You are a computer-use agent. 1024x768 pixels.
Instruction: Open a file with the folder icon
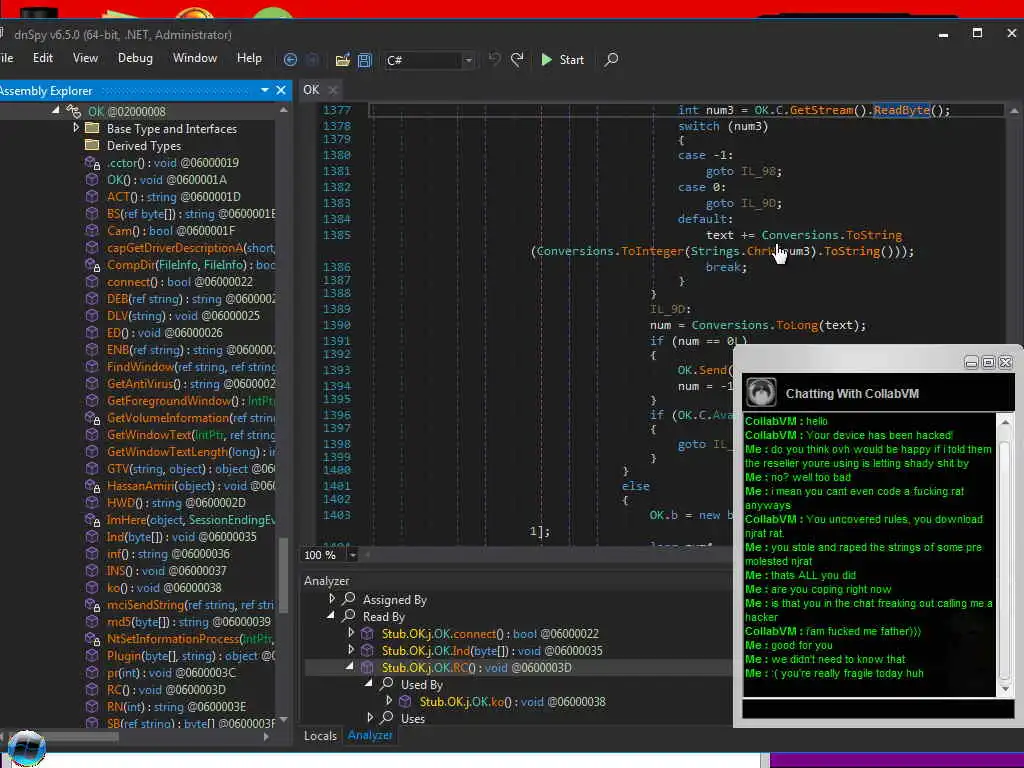click(x=342, y=60)
